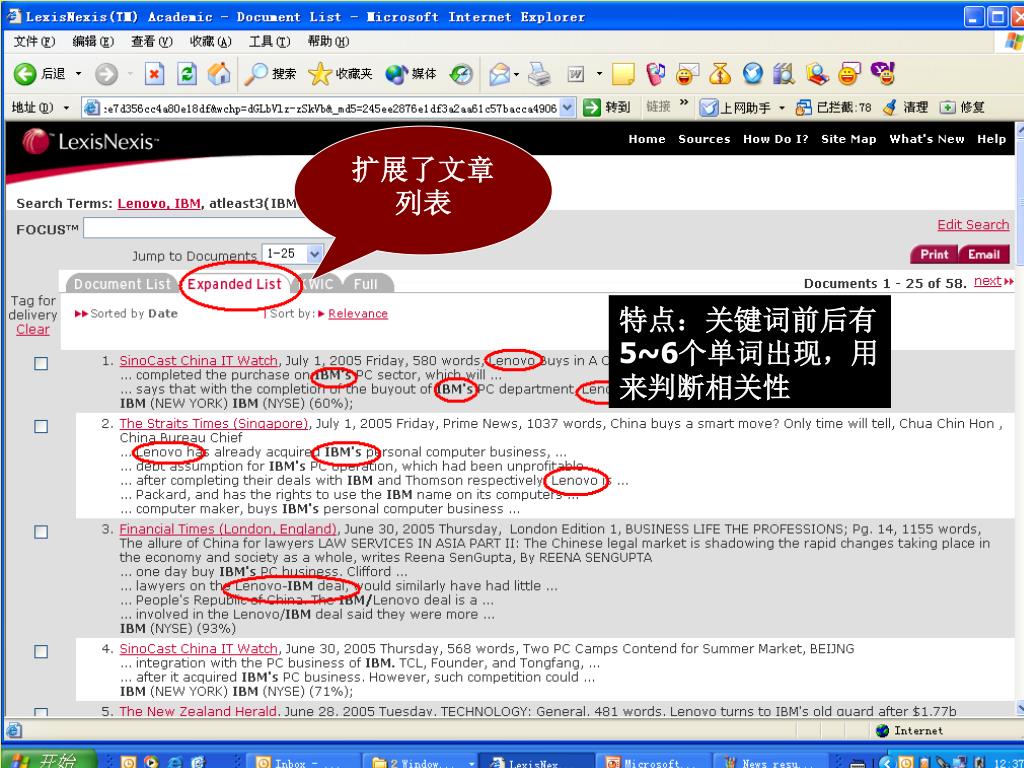Click the 清理 broom icon
The height and width of the screenshot is (768, 1024).
point(889,107)
